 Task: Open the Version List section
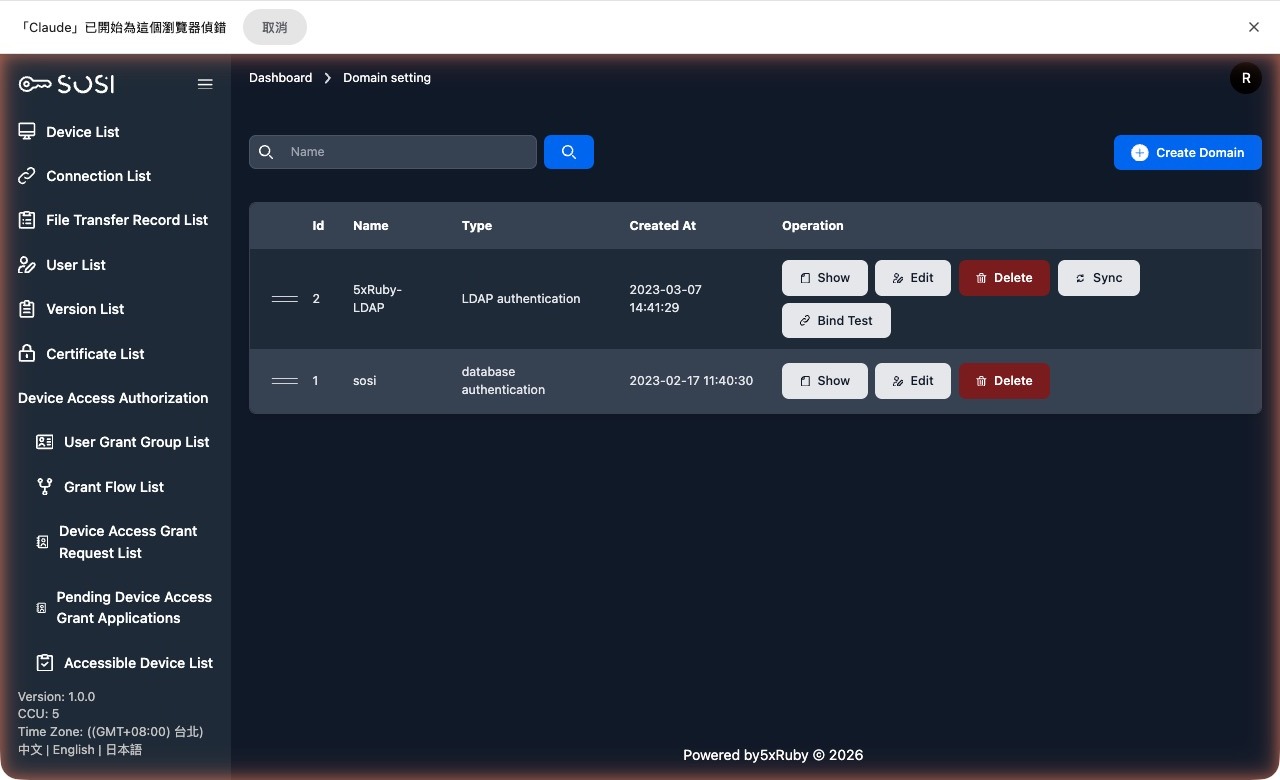pos(85,308)
